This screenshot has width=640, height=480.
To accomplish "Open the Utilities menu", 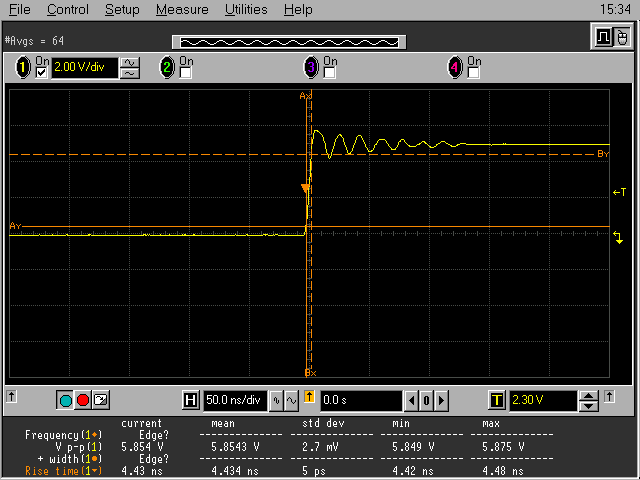I will click(x=245, y=9).
